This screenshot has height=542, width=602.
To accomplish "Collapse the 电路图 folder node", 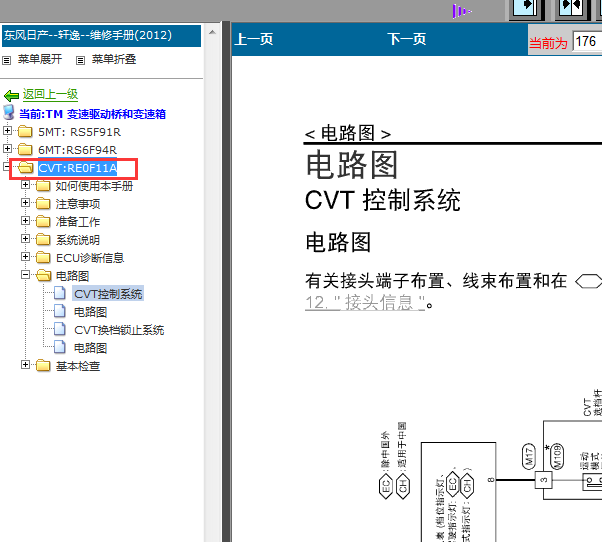I will coord(25,274).
